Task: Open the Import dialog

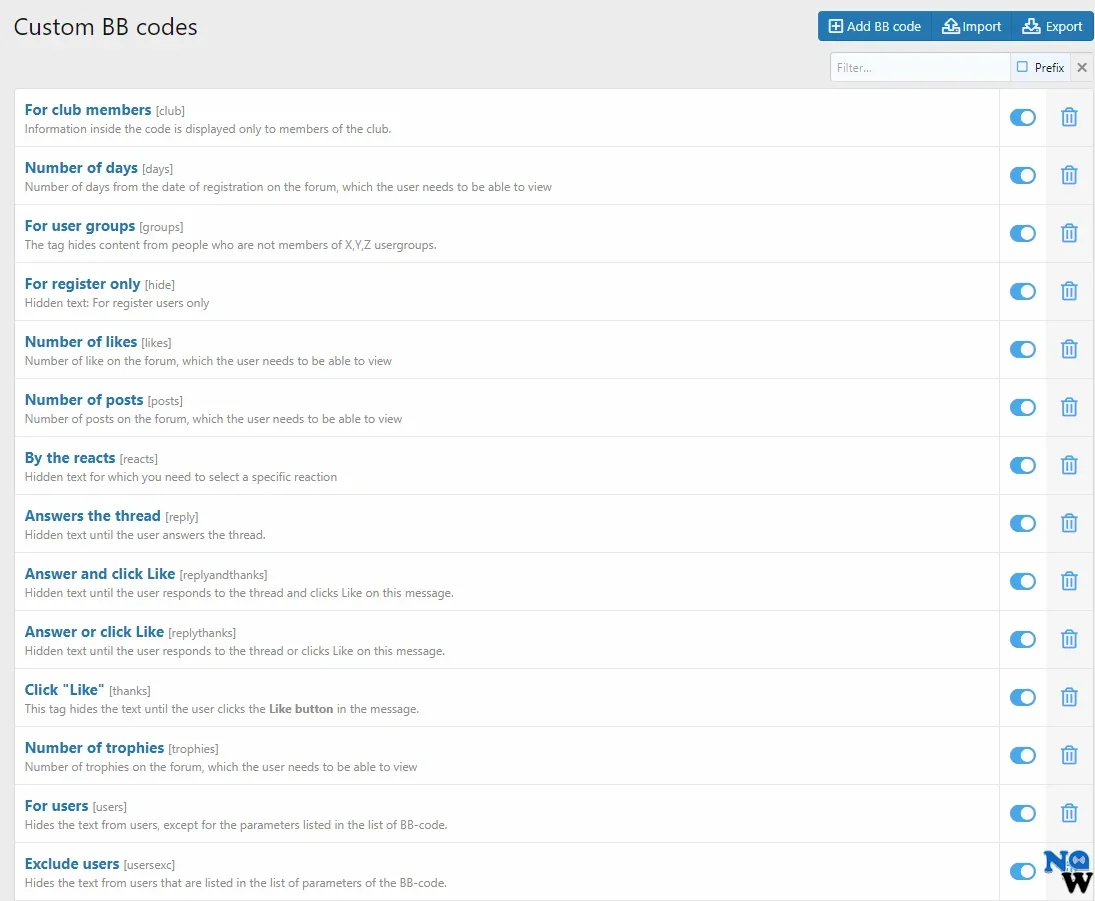Action: (x=971, y=26)
